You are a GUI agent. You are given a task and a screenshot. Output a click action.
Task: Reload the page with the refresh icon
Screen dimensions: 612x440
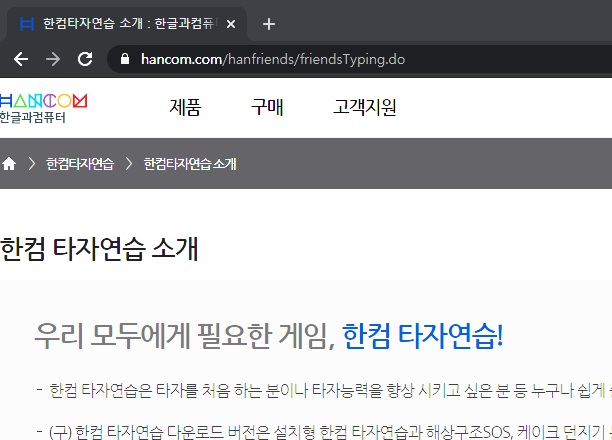(85, 59)
